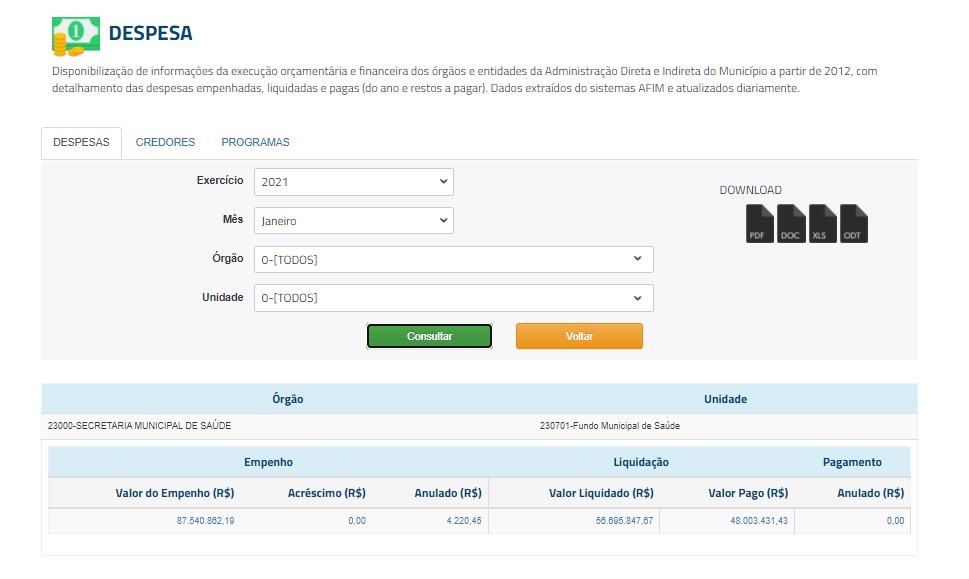969x579 pixels.
Task: Click the Fundo Municipal de Saúde unit
Action: tap(610, 426)
